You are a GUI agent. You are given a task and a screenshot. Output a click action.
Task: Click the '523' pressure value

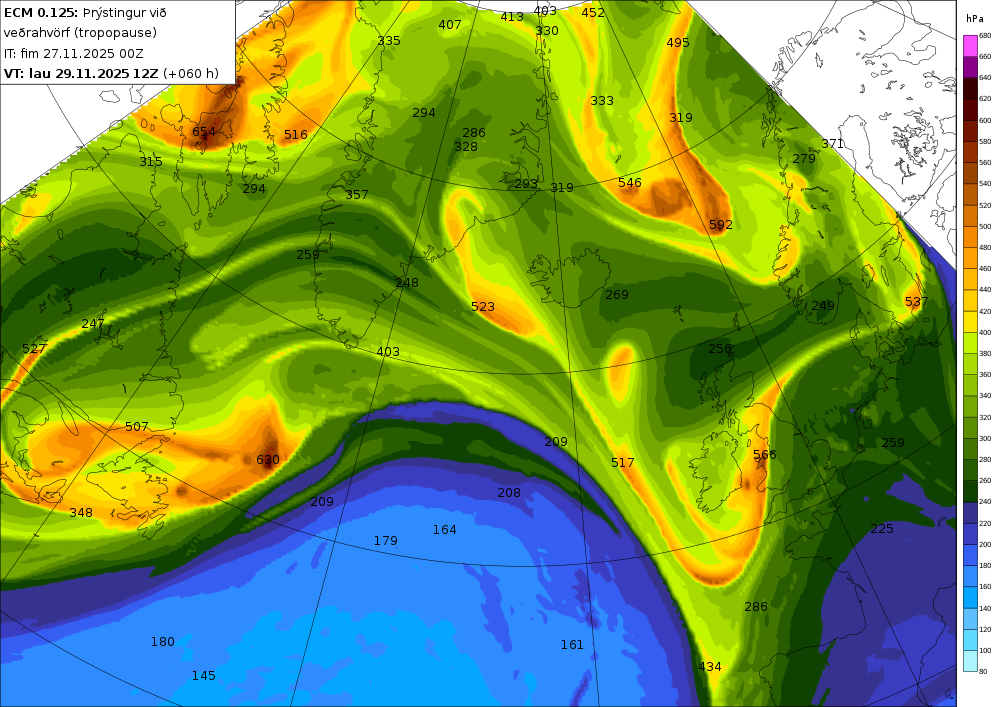[483, 307]
